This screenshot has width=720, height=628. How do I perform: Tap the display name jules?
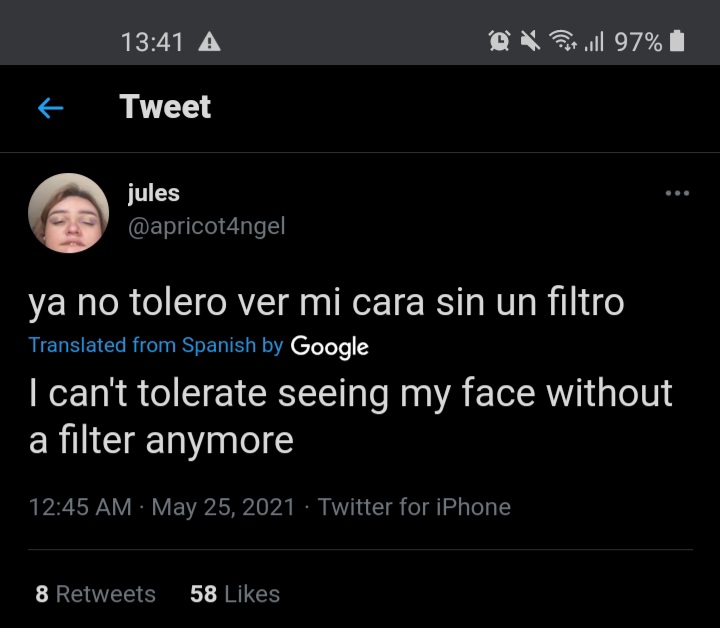pyautogui.click(x=154, y=193)
